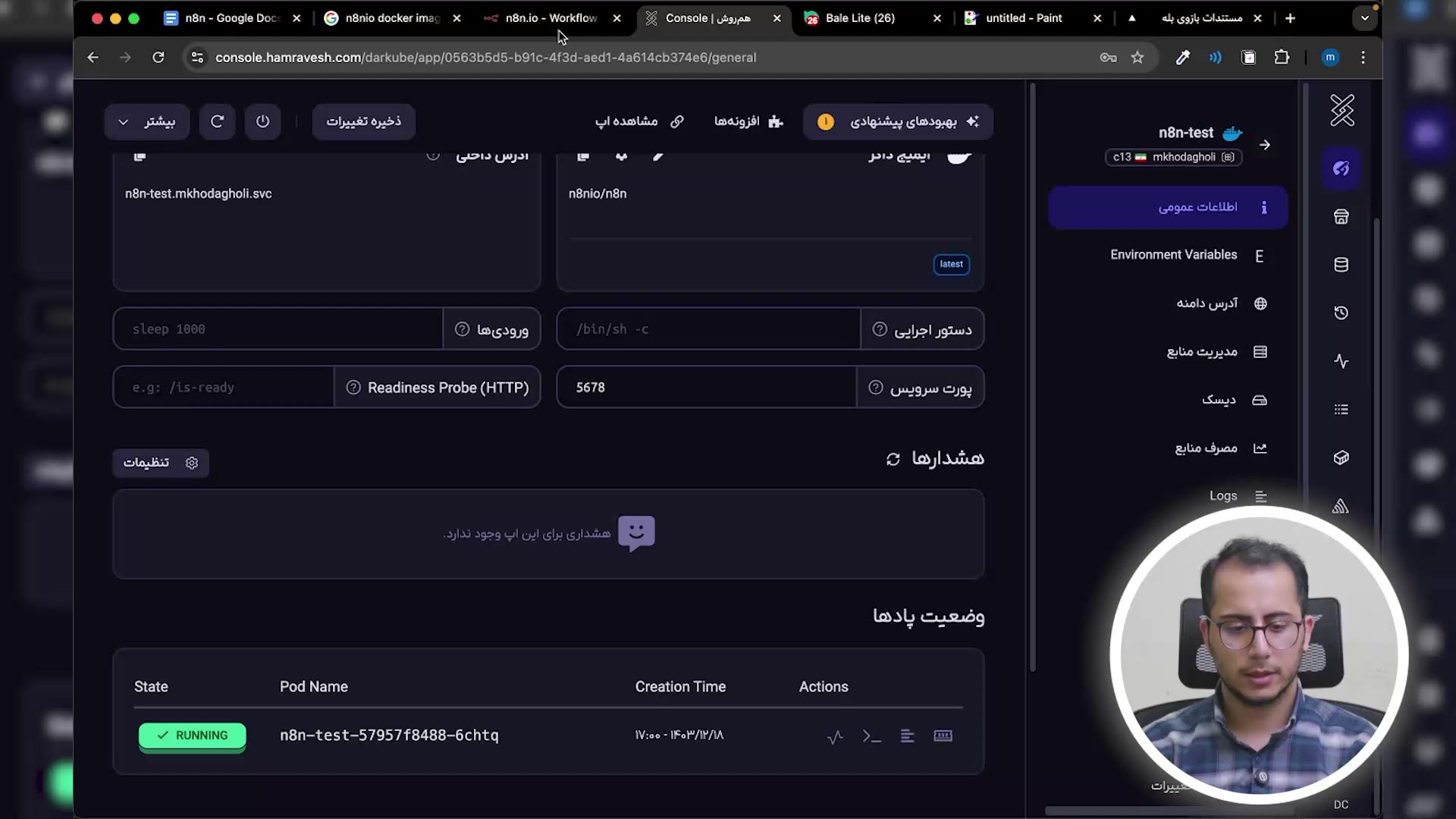Viewport: 1456px width, 819px height.
Task: Click مشاهده اپ view app link
Action: pyautogui.click(x=639, y=121)
